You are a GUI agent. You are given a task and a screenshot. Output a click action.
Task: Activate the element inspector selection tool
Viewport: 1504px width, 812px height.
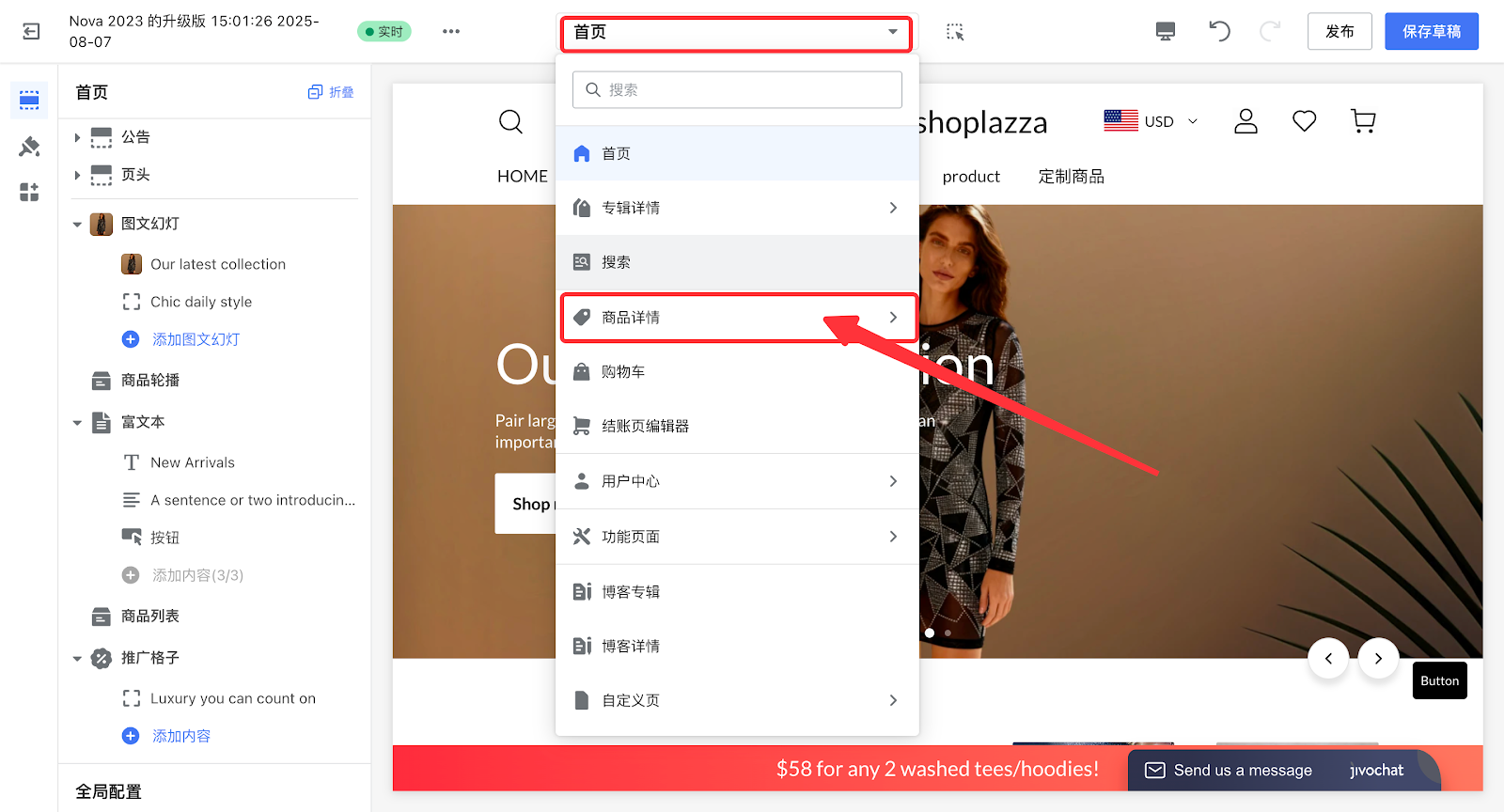click(x=955, y=32)
